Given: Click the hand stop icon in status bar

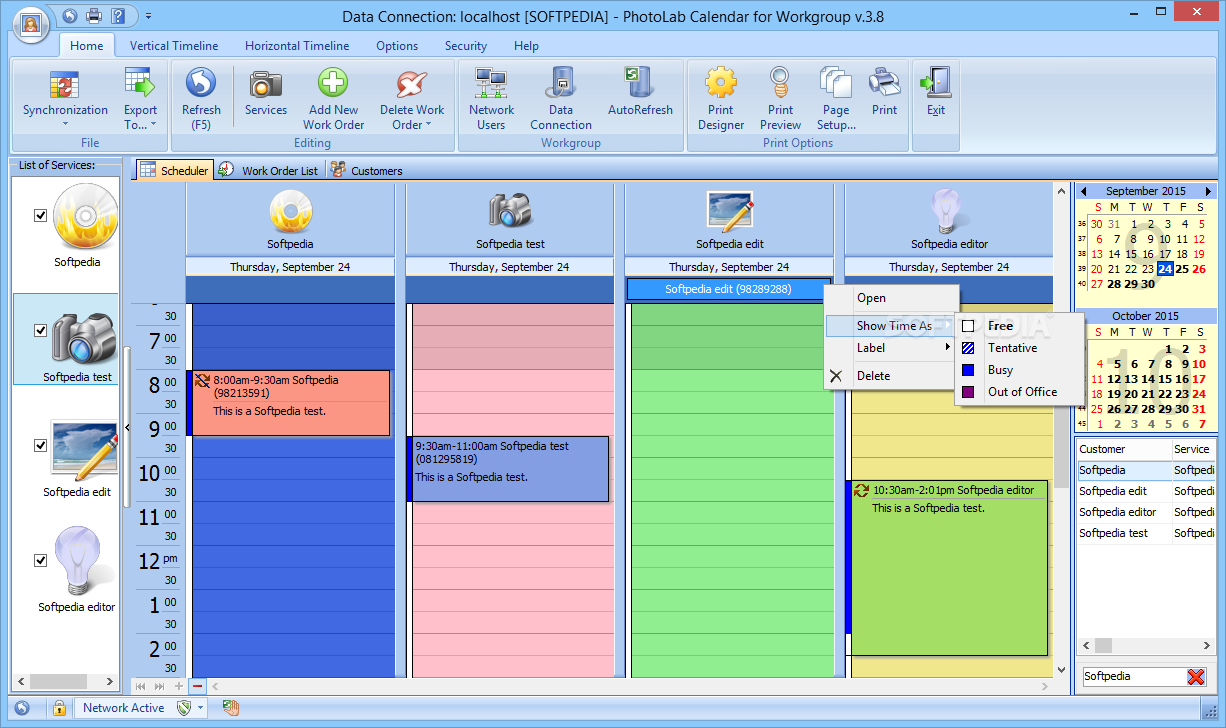Looking at the screenshot, I should point(231,708).
